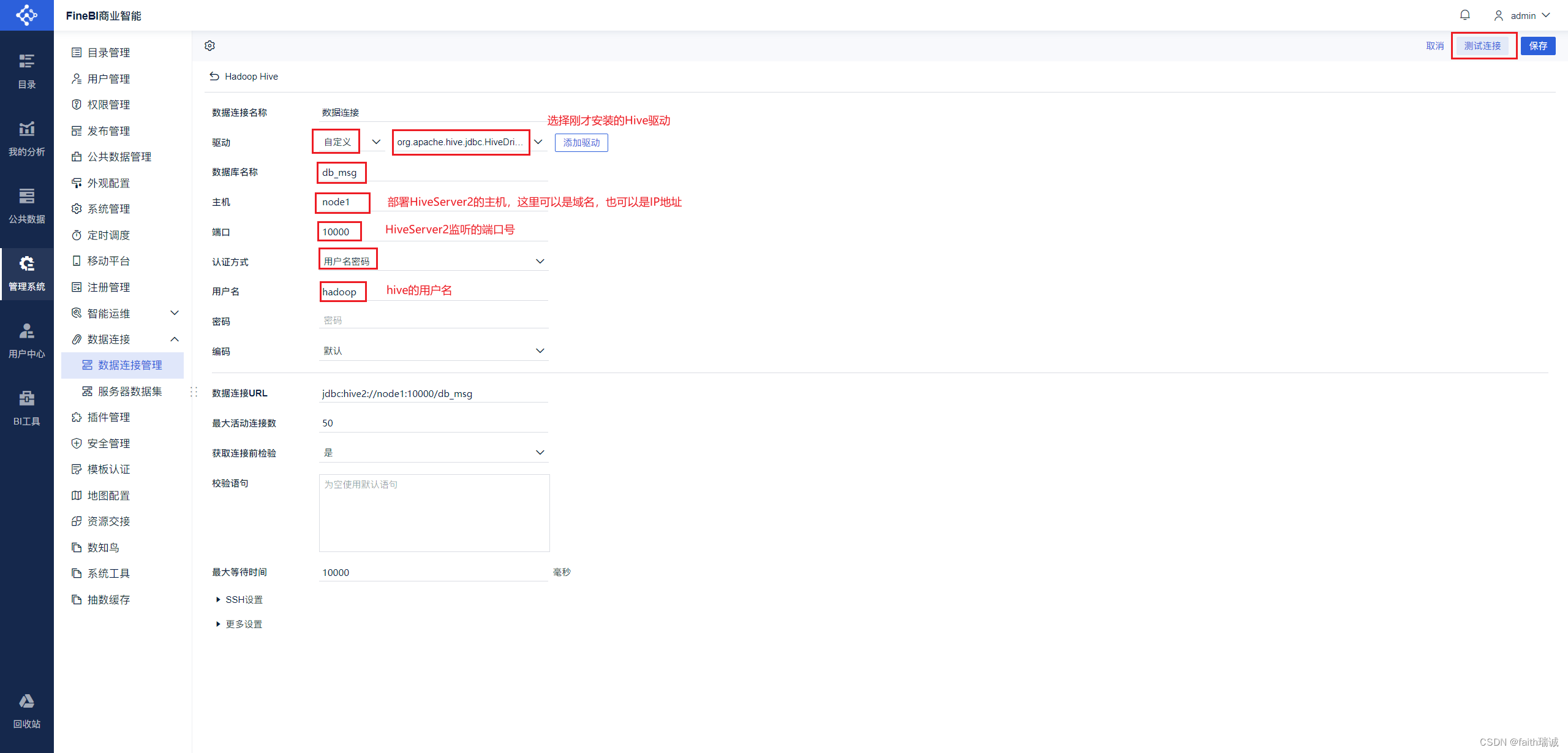Open 服务器数据集 menu item

coord(130,392)
